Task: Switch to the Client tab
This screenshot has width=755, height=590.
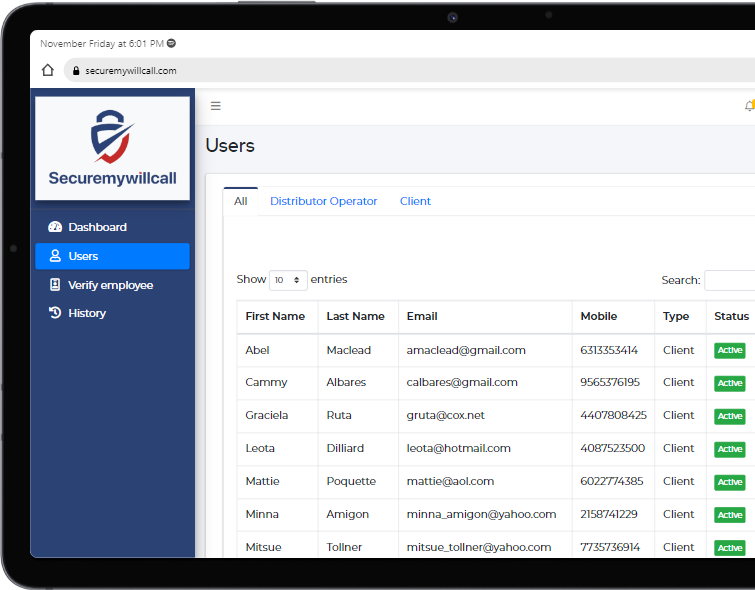Action: pos(415,201)
